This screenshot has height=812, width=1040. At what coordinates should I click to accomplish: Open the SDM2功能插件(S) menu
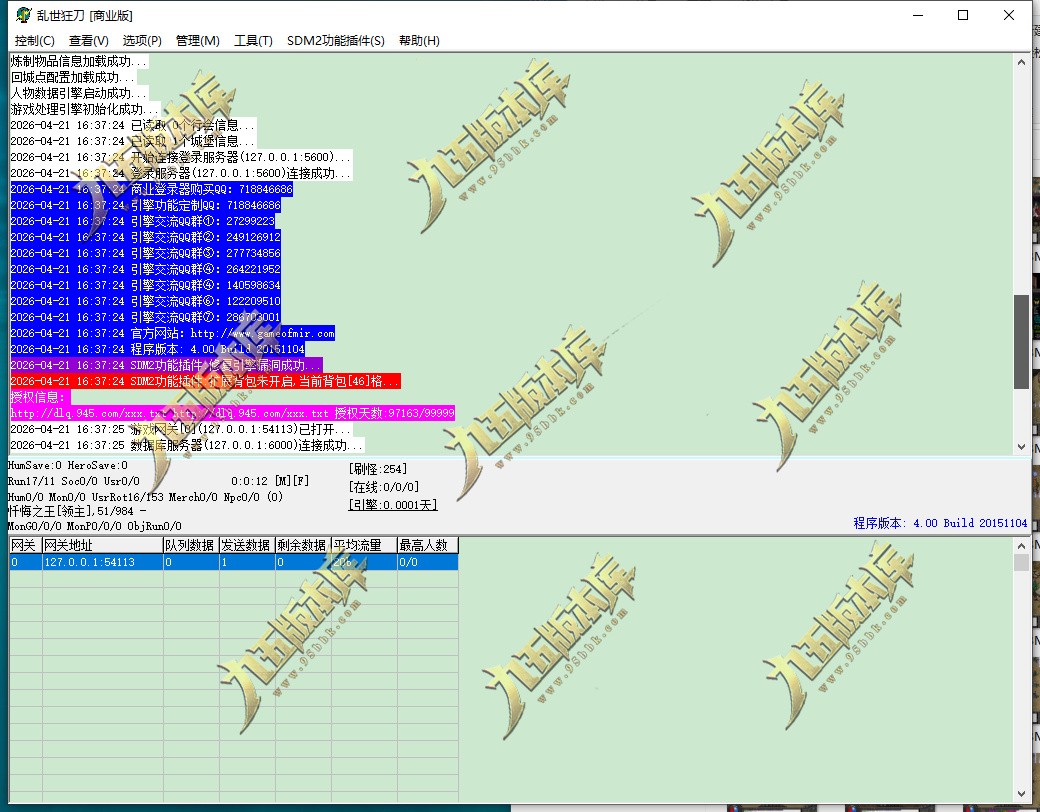tap(336, 40)
